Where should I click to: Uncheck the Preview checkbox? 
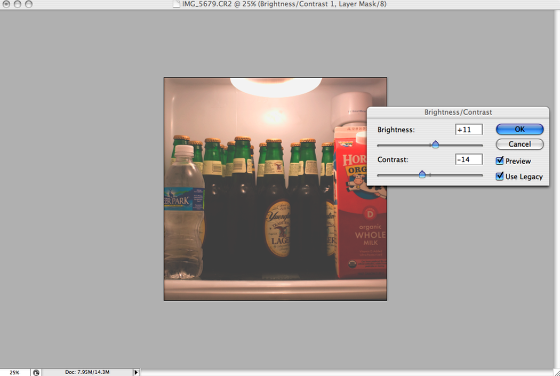point(500,161)
